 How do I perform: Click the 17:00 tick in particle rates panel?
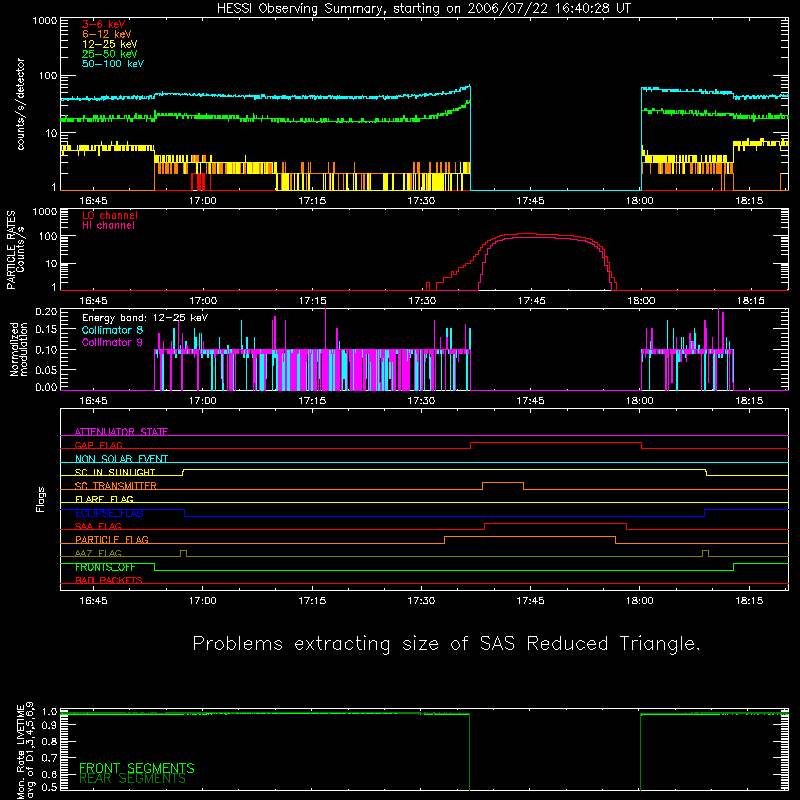[x=203, y=301]
